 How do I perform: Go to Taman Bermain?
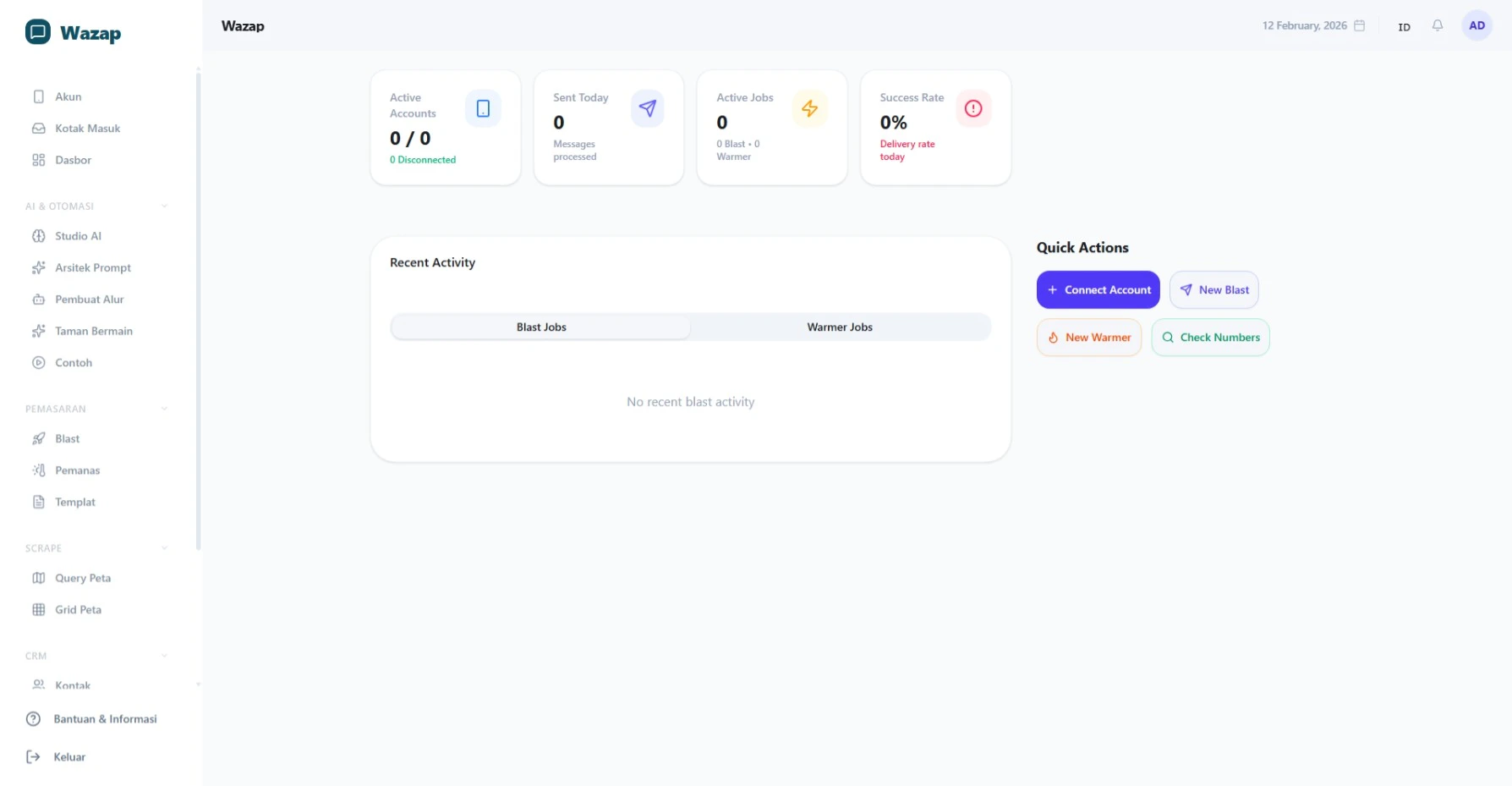(x=93, y=331)
